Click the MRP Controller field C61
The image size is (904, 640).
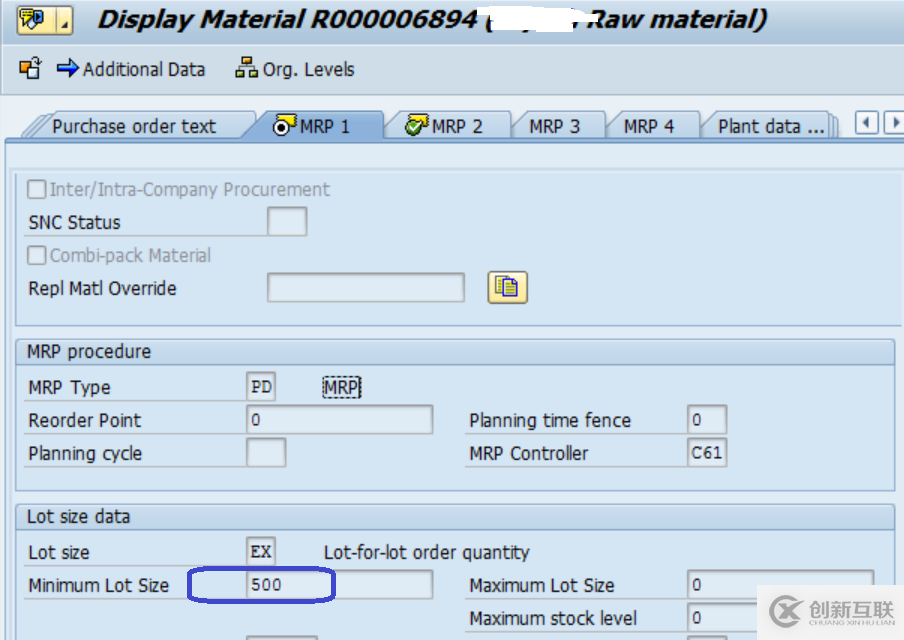pyautogui.click(x=707, y=453)
